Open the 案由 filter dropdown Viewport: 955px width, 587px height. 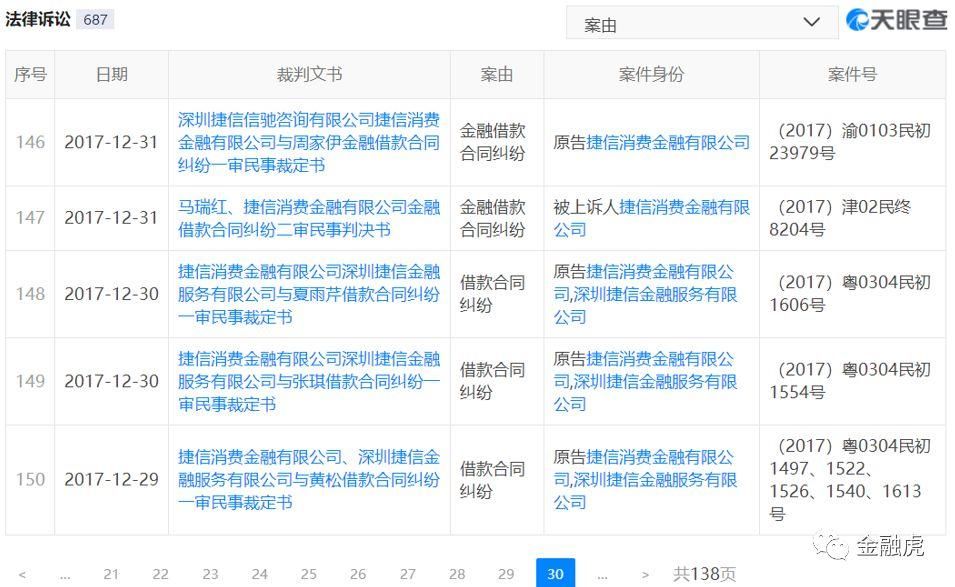click(702, 23)
